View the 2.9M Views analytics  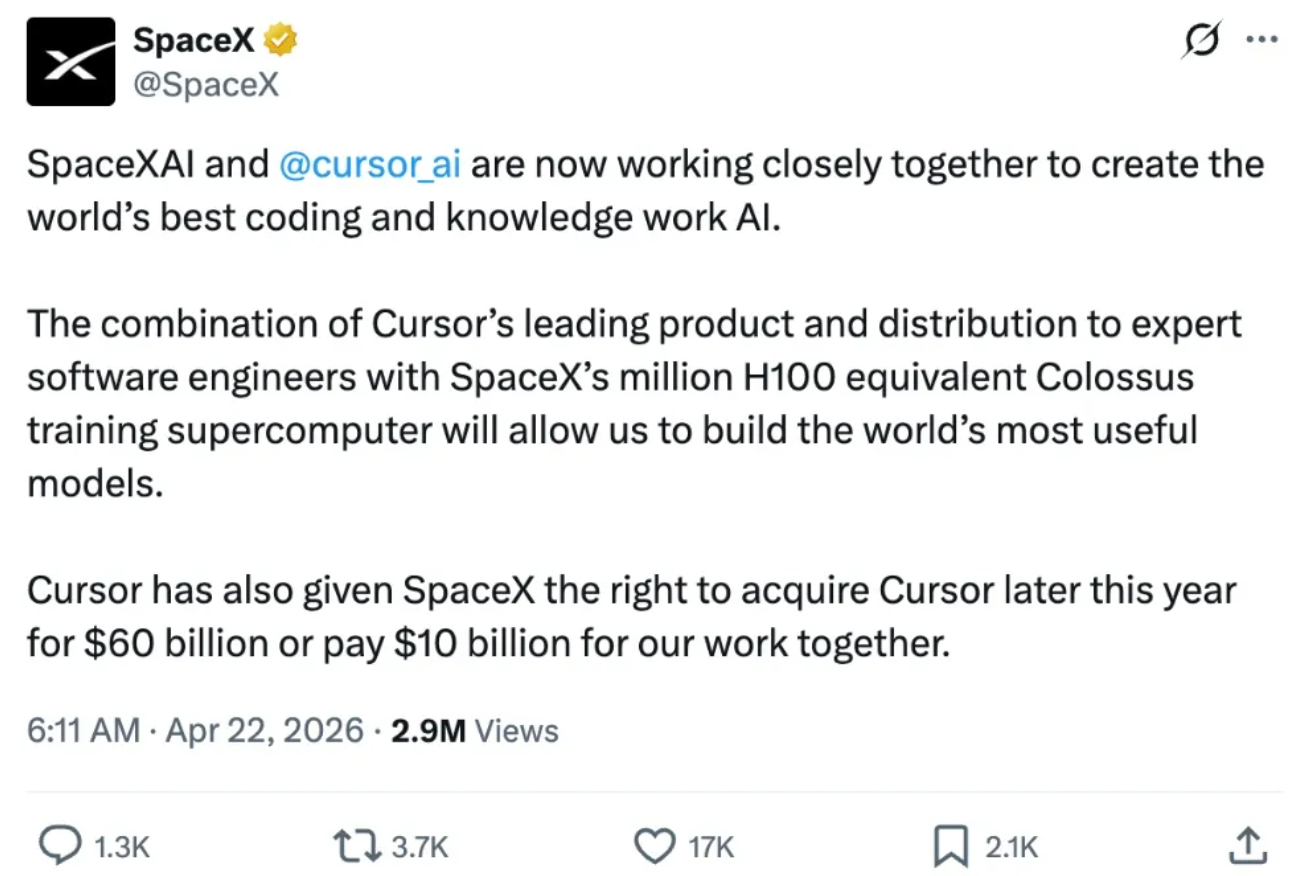[474, 730]
